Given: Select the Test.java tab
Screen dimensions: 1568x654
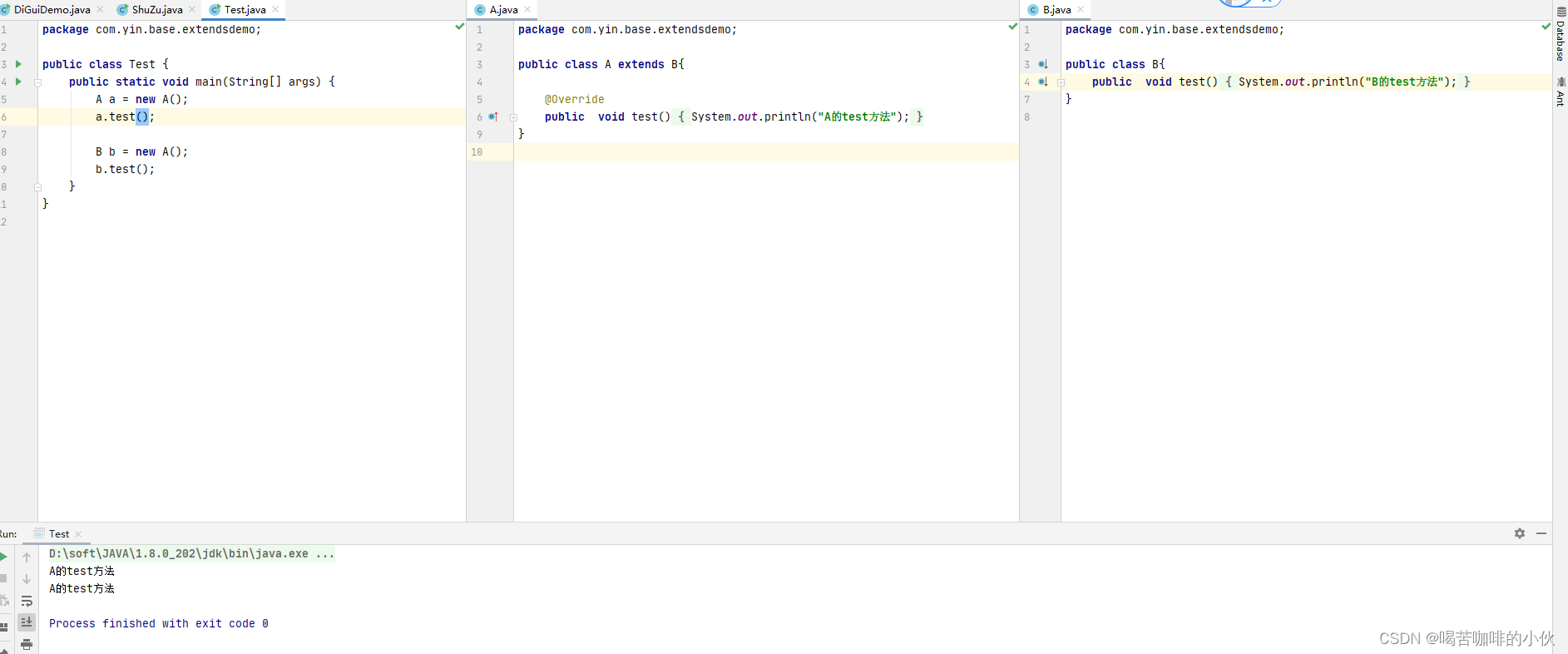Looking at the screenshot, I should click(245, 10).
